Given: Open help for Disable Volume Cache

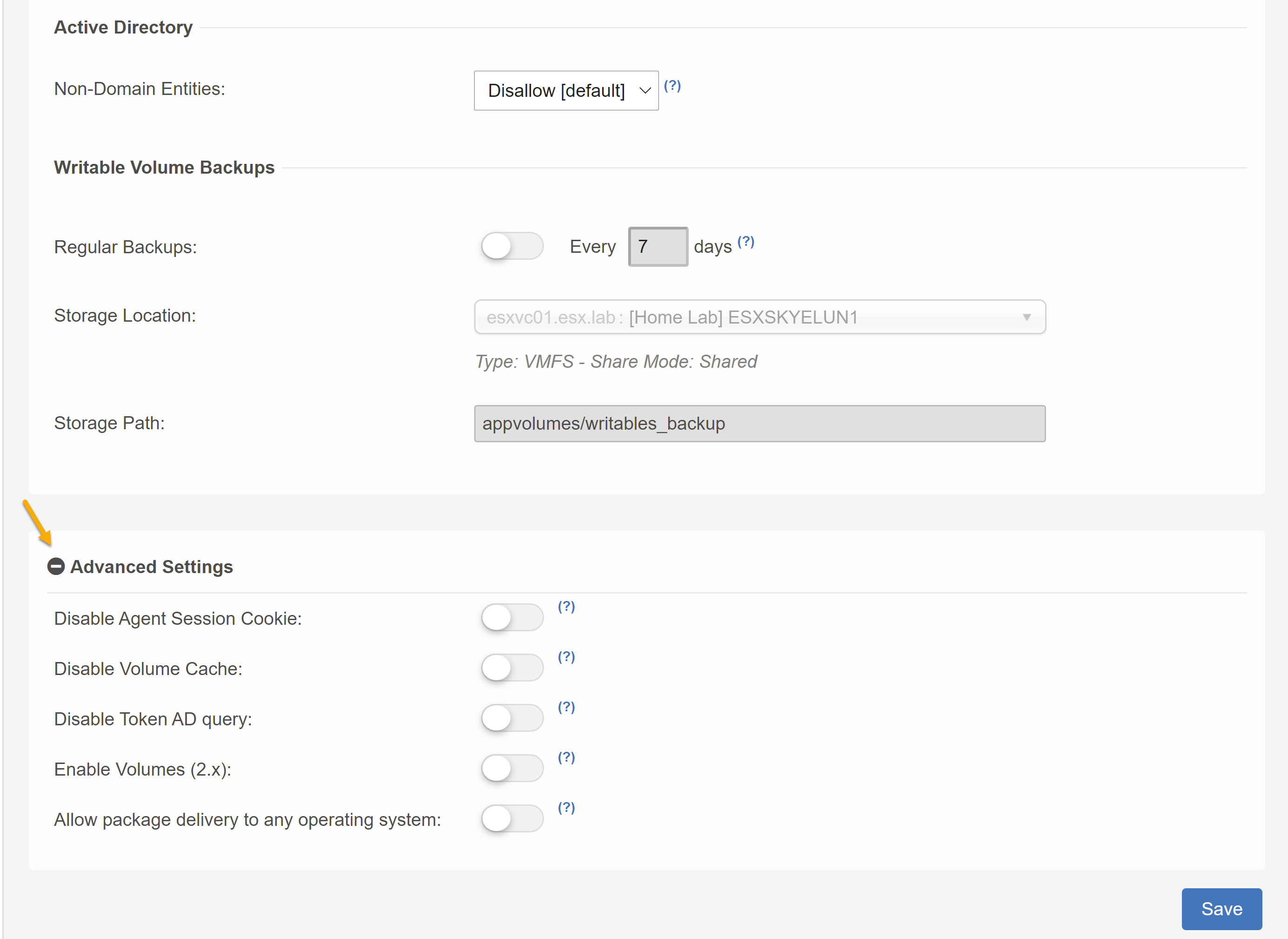Looking at the screenshot, I should tap(566, 657).
